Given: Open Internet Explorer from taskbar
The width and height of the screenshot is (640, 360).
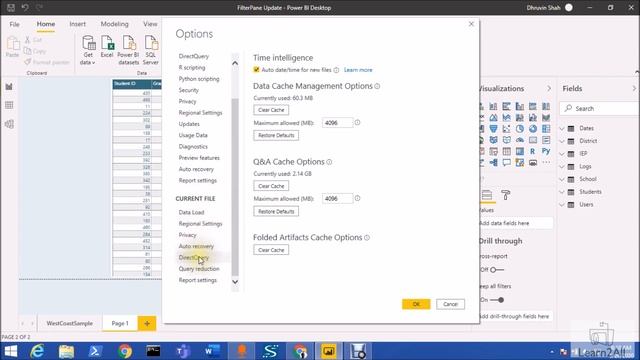Looking at the screenshot, I should tap(38, 351).
